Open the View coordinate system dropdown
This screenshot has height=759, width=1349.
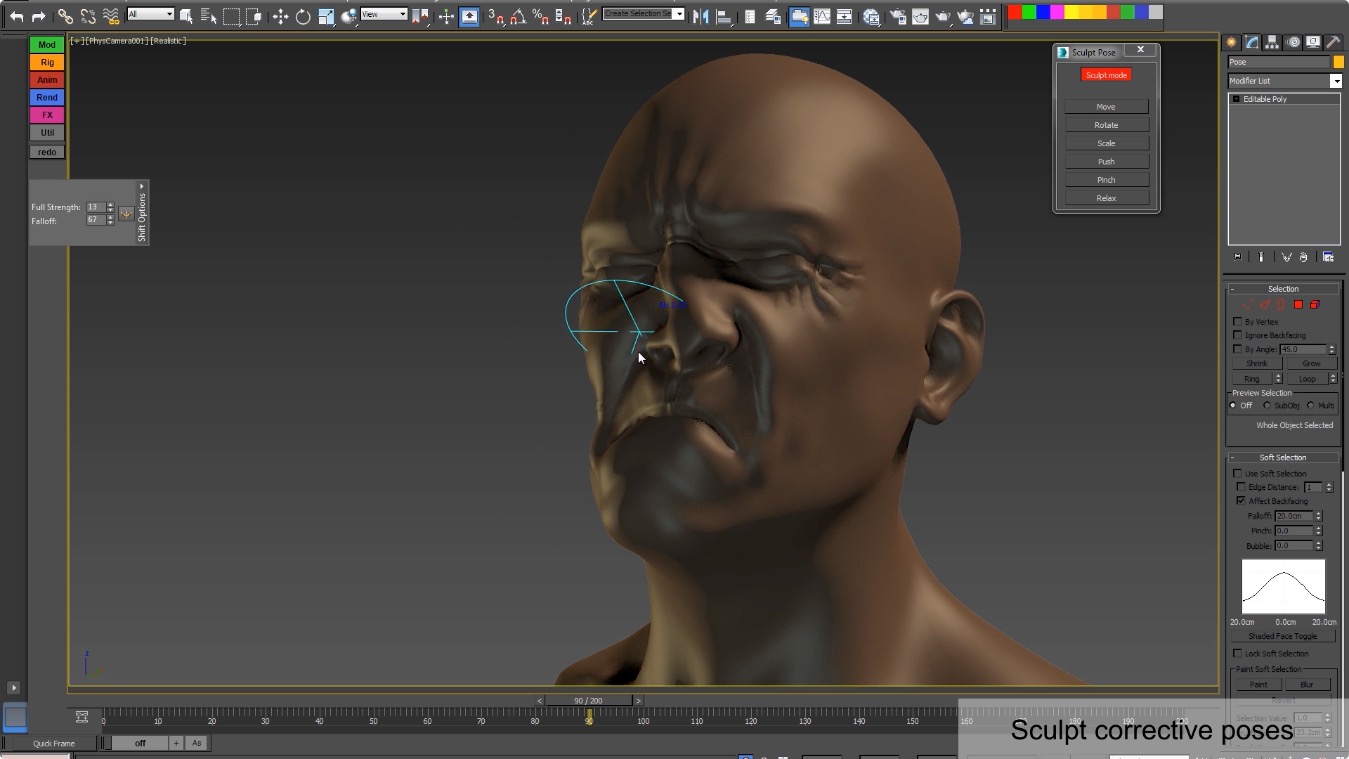(383, 14)
